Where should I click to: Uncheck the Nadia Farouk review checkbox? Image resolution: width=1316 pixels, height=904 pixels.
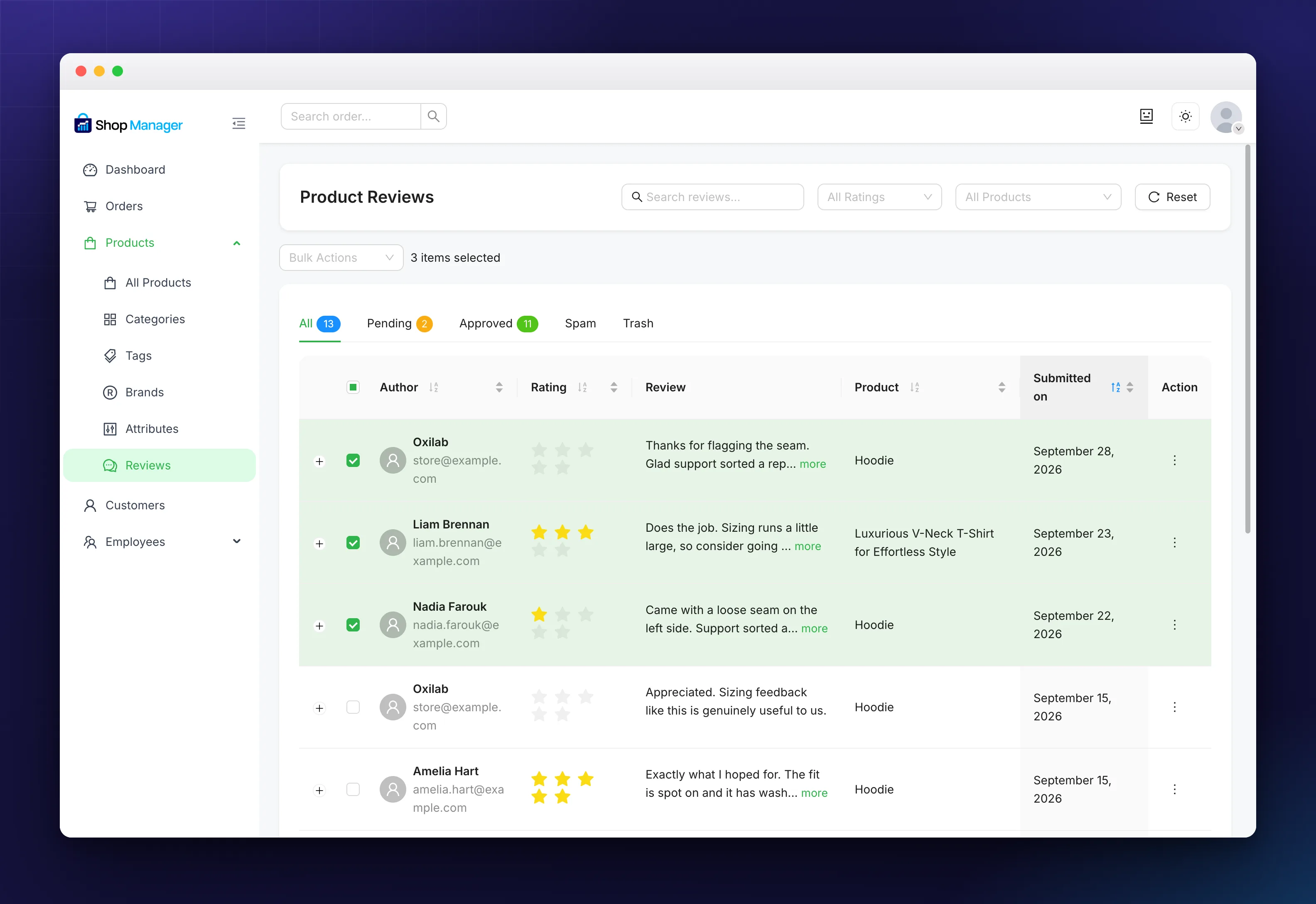pyautogui.click(x=353, y=625)
